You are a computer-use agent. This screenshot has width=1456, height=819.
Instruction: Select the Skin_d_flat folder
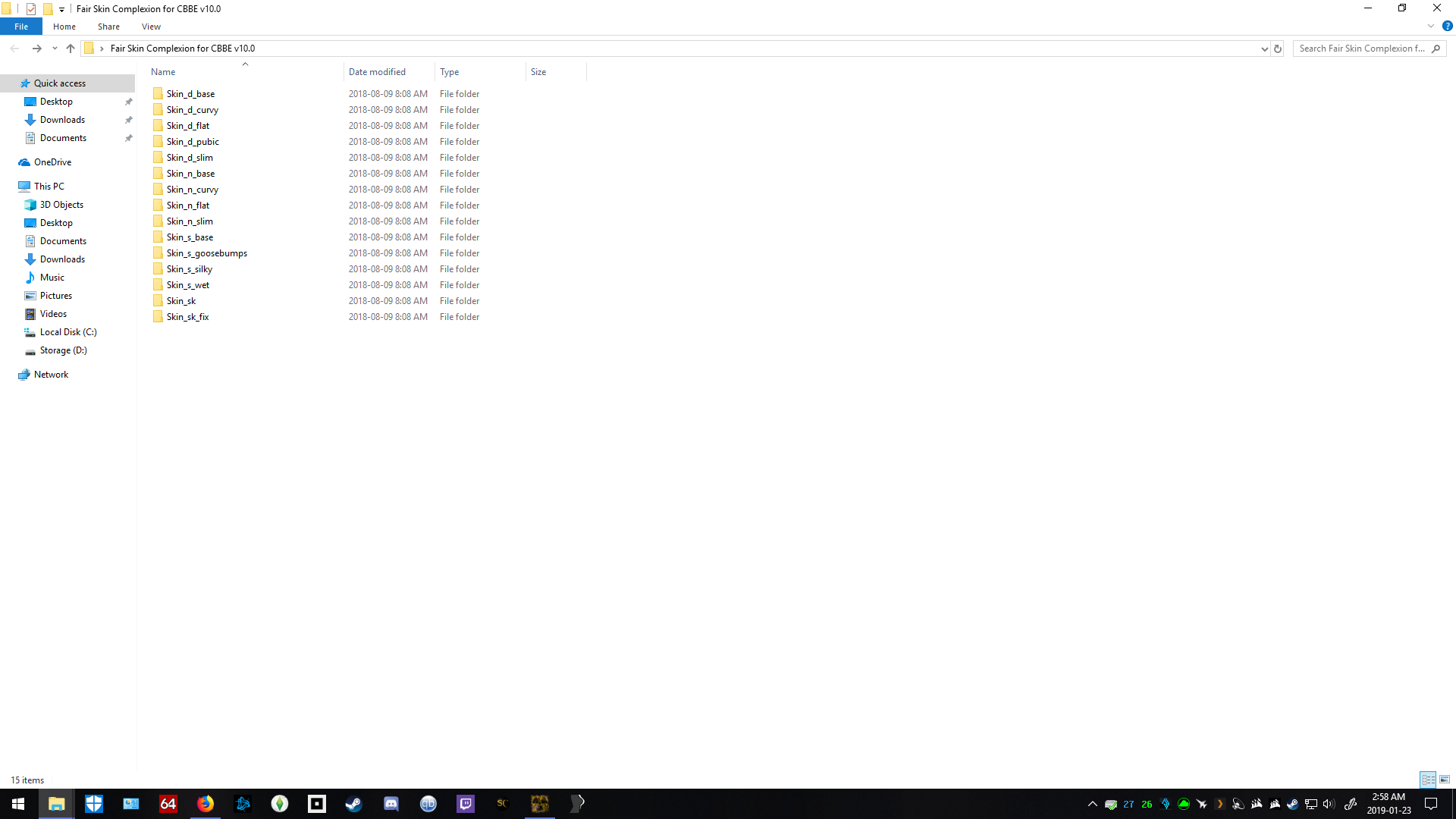click(187, 126)
